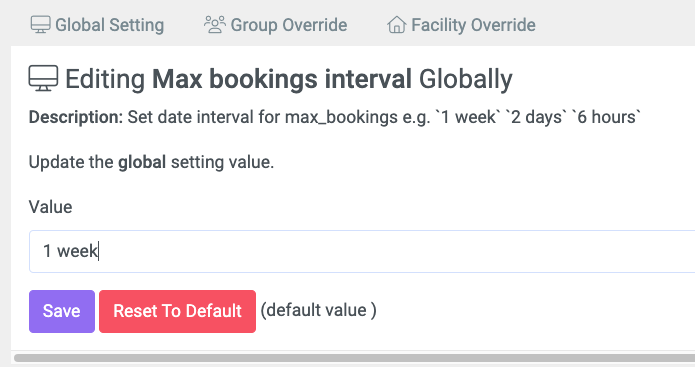
Task: Focus the Value input field
Action: [x=362, y=251]
